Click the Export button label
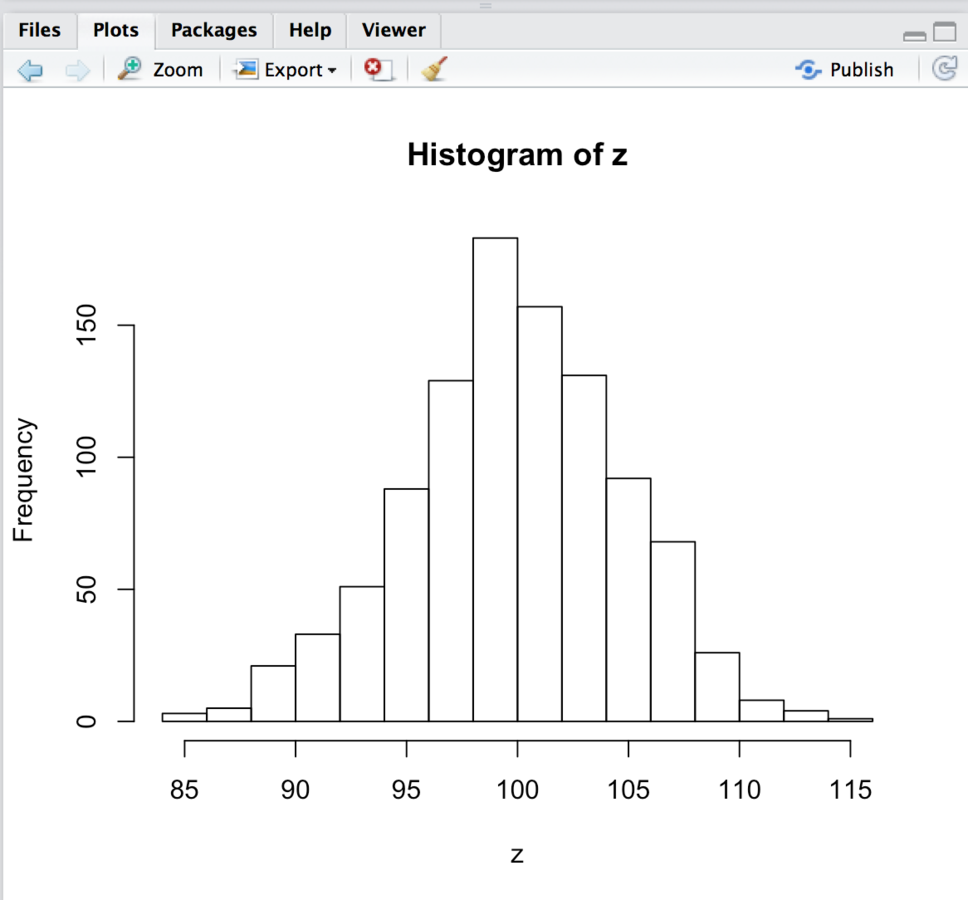968x900 pixels. pos(293,70)
